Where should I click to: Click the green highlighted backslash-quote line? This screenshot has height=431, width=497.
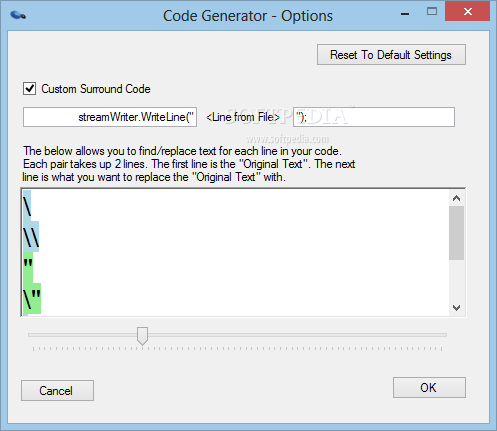pos(32,298)
